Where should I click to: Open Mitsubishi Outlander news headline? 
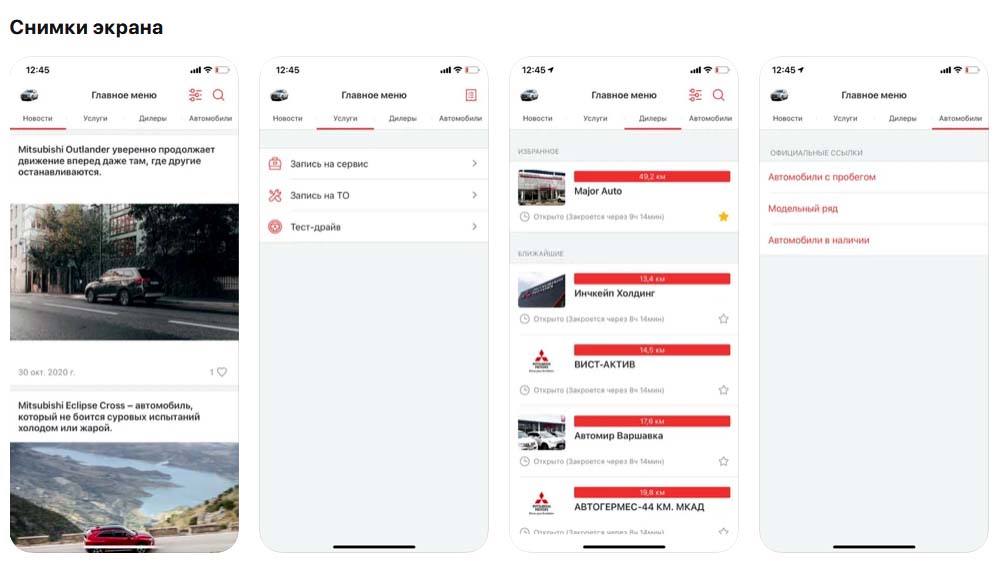point(116,160)
